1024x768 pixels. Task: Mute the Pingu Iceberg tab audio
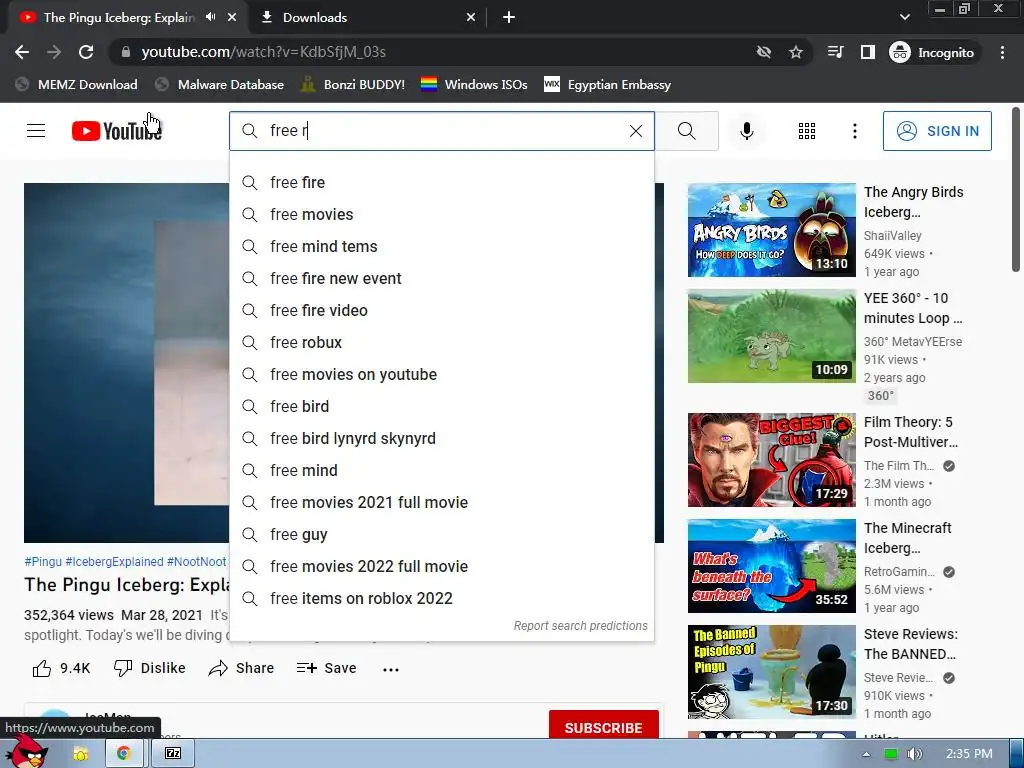click(210, 17)
